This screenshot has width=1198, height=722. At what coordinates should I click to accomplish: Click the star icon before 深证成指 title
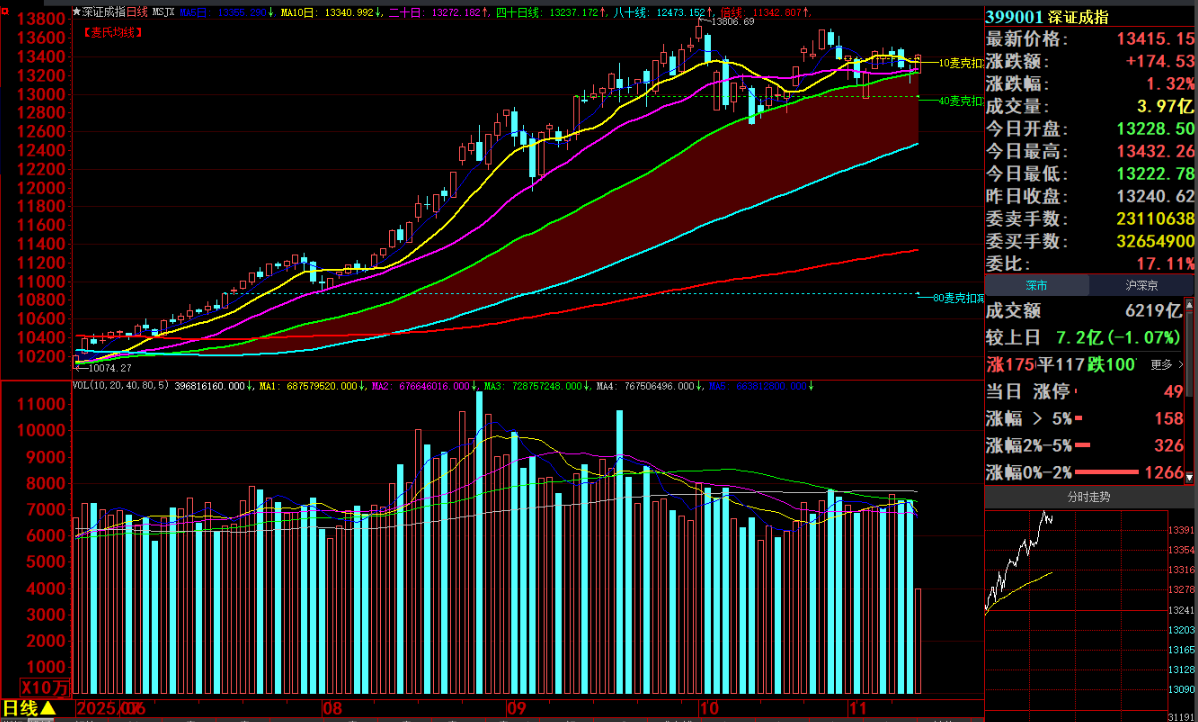[77, 13]
